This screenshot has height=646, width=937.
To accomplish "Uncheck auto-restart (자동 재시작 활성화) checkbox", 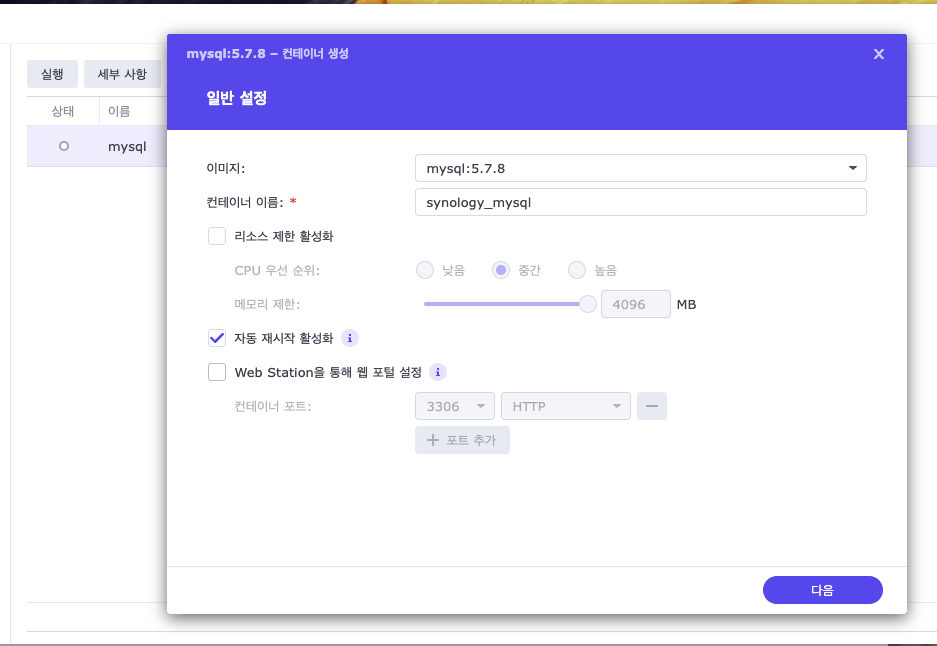I will pyautogui.click(x=217, y=338).
